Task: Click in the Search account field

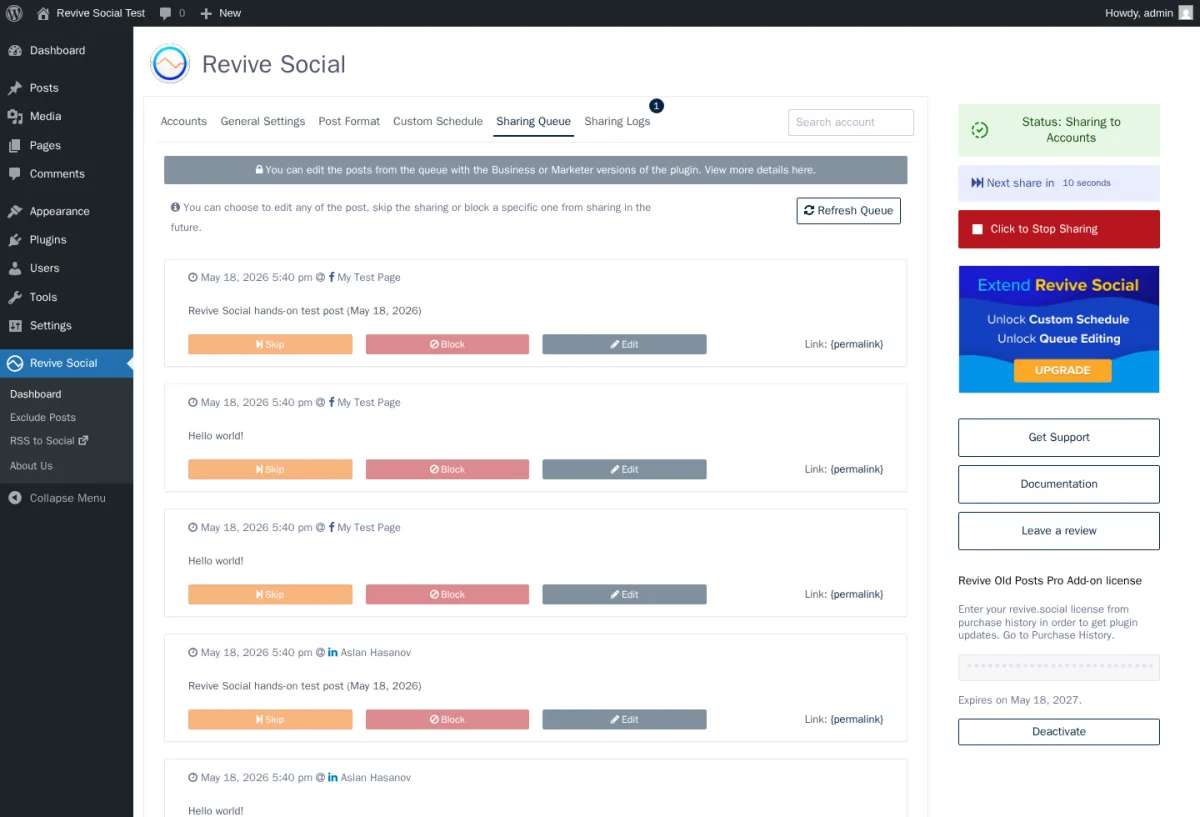Action: 851,122
